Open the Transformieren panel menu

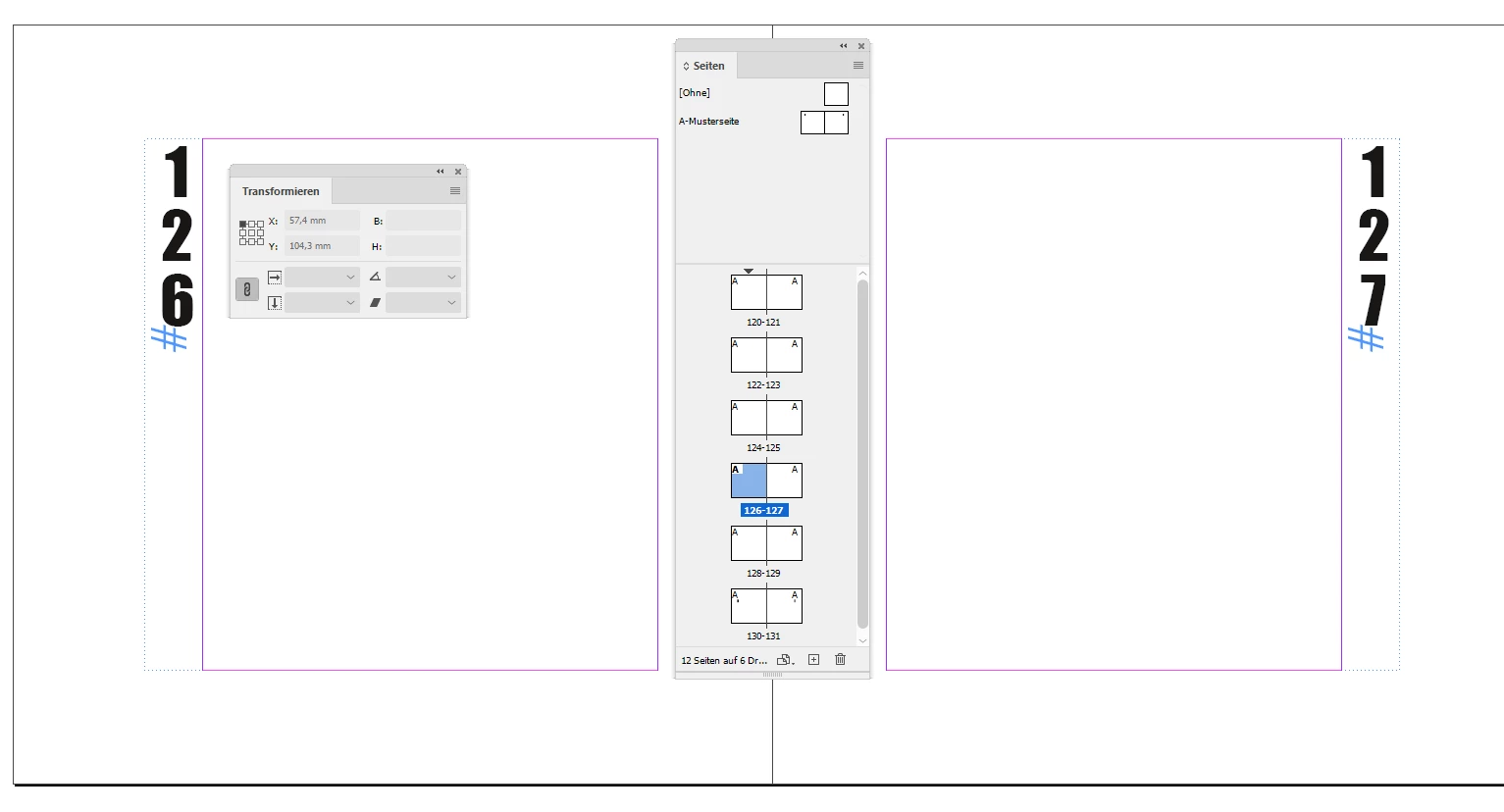coord(455,191)
